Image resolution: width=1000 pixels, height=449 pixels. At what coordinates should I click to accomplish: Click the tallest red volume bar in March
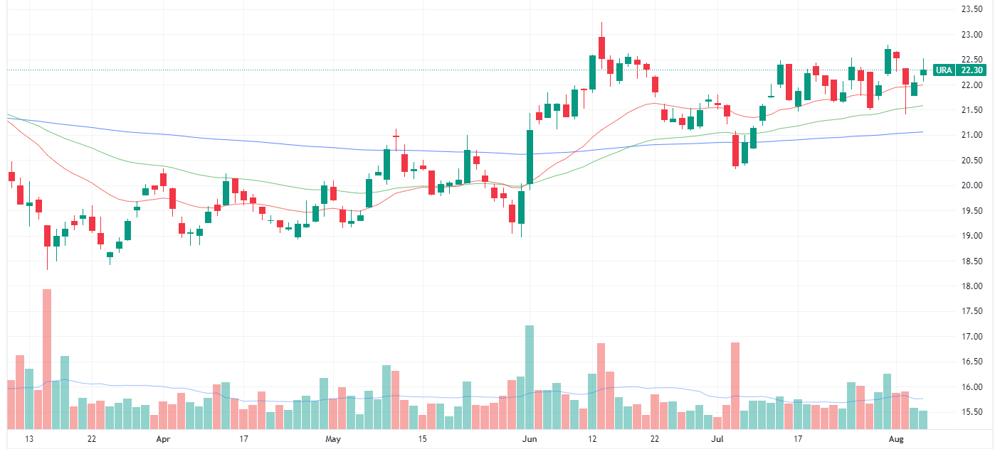coord(47,358)
